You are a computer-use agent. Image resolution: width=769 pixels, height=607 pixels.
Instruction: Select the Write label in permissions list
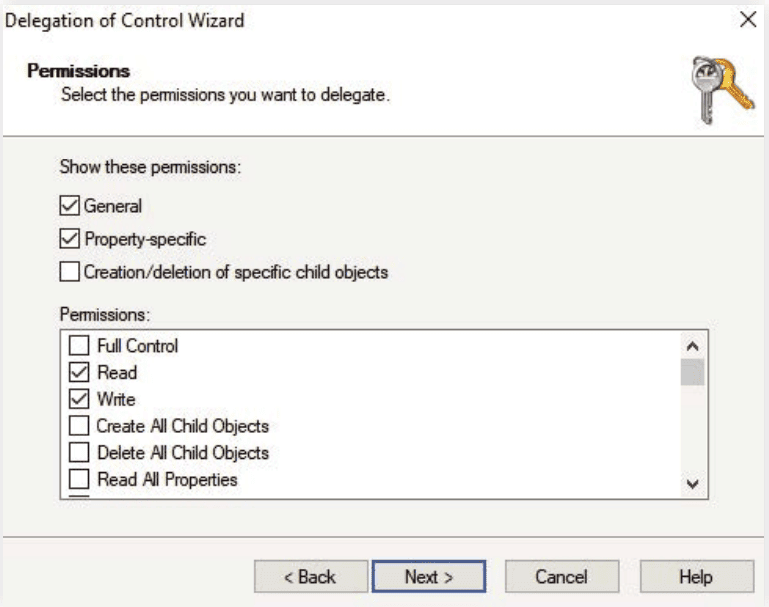(x=116, y=400)
